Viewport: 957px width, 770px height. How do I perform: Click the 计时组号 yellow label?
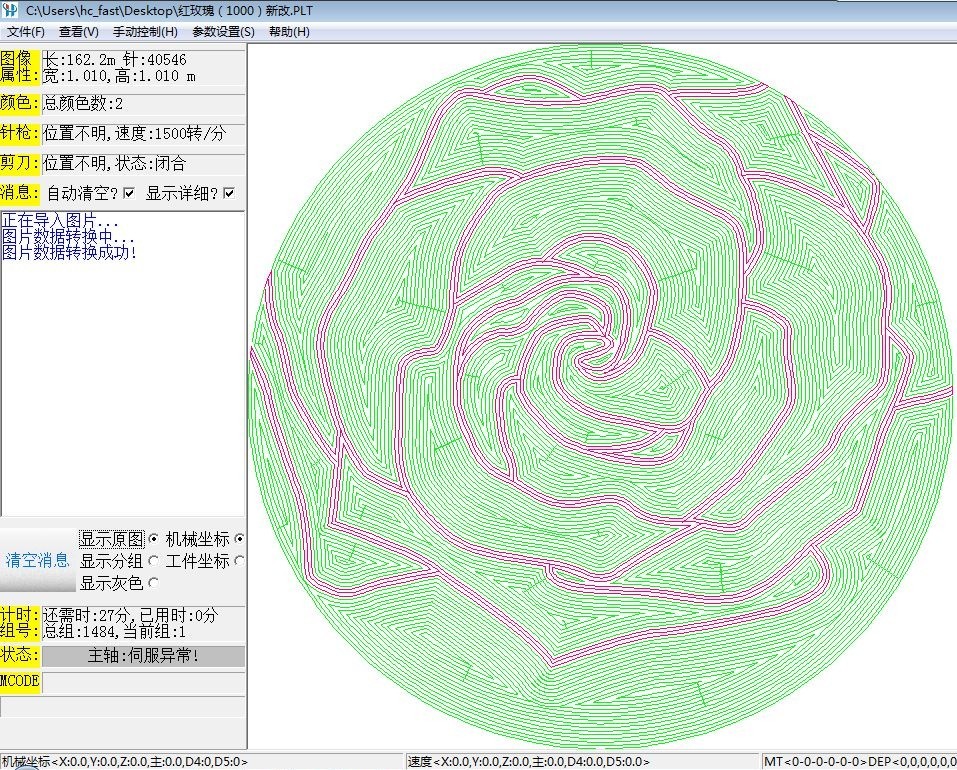(x=20, y=623)
